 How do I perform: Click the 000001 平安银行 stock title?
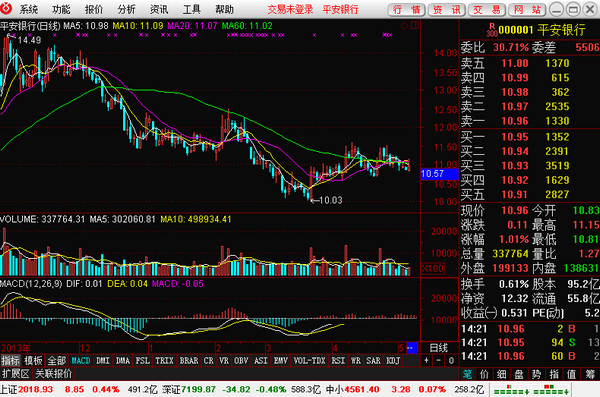tap(542, 30)
